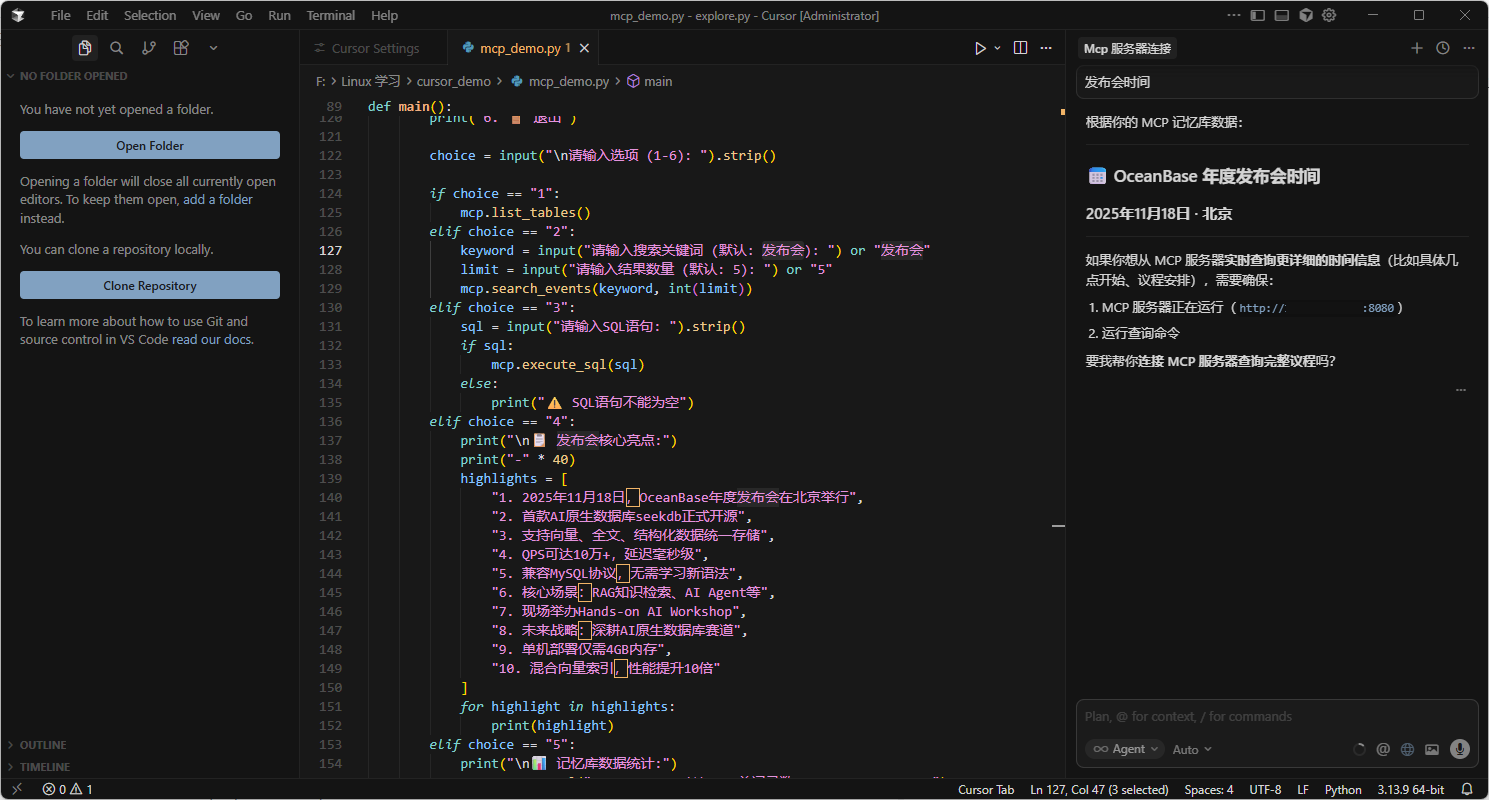
Task: Click the @ add context icon
Action: (x=1383, y=749)
